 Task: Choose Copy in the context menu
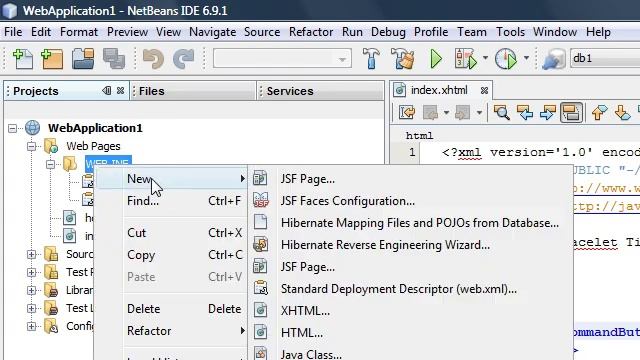[x=171, y=255]
